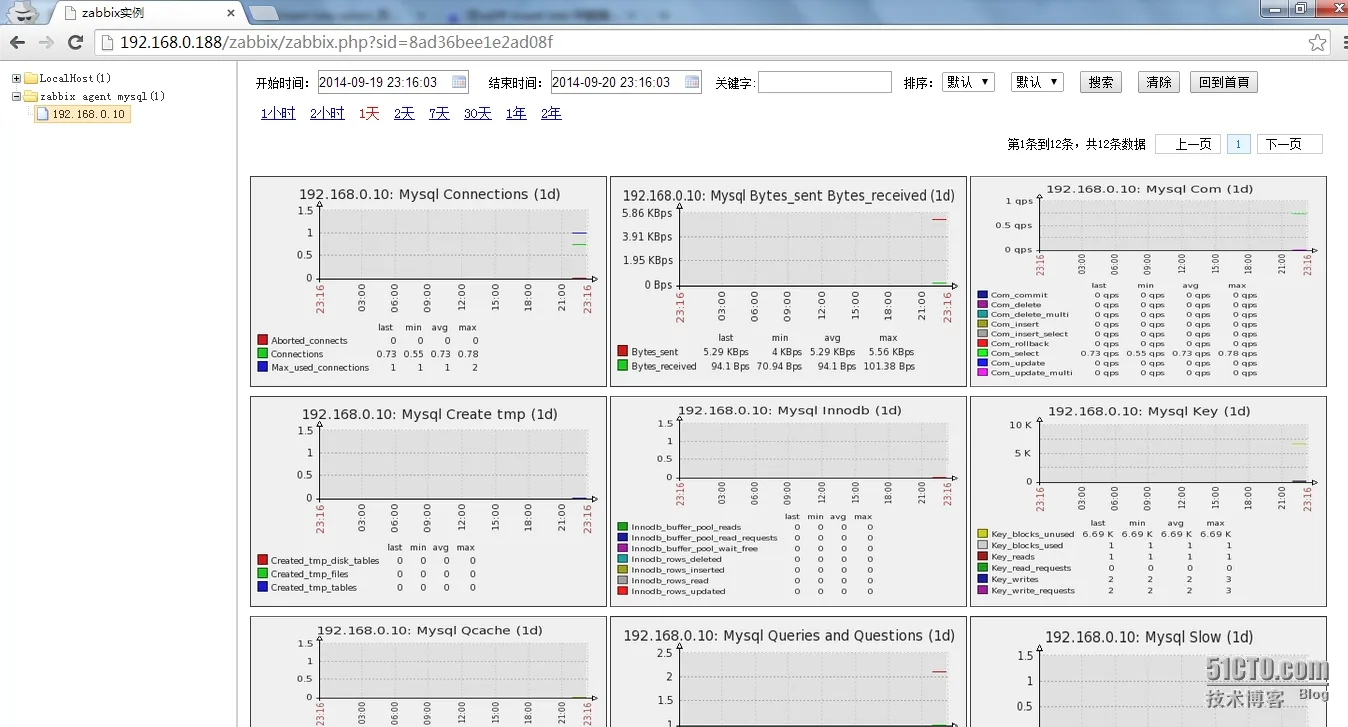Click the 第1条到12条，共12条数据 record count text
This screenshot has height=727, width=1348.
point(1076,145)
